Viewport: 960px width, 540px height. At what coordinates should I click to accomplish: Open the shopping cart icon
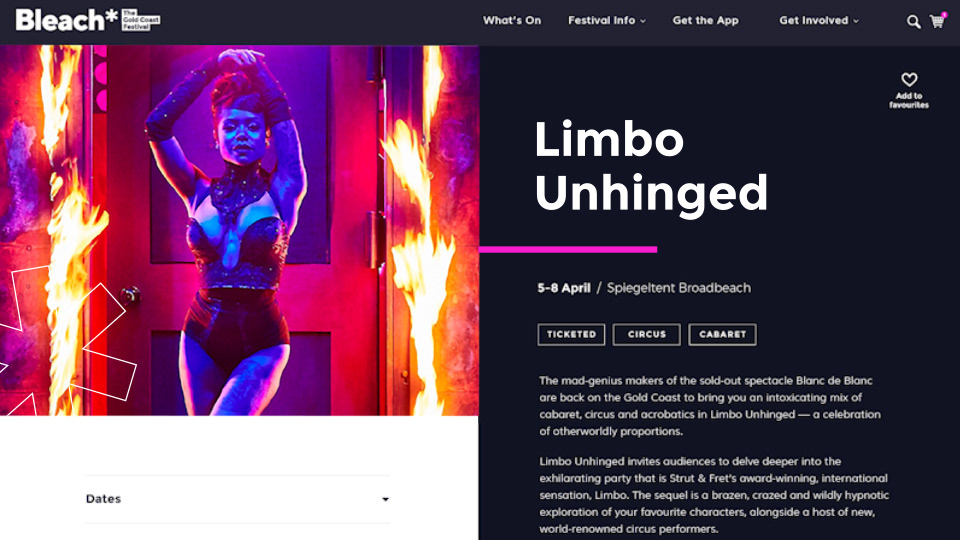point(937,21)
